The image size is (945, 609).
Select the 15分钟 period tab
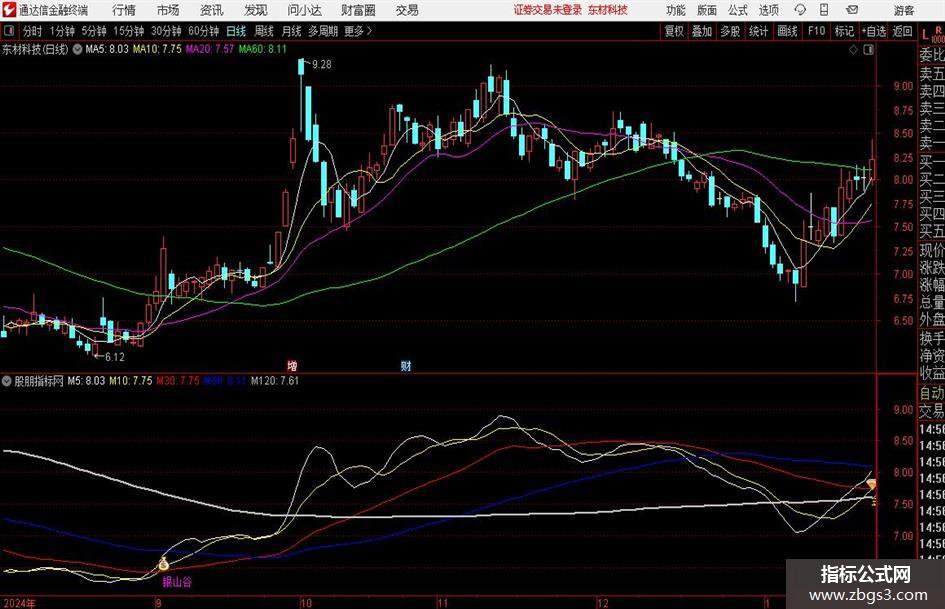[x=128, y=31]
